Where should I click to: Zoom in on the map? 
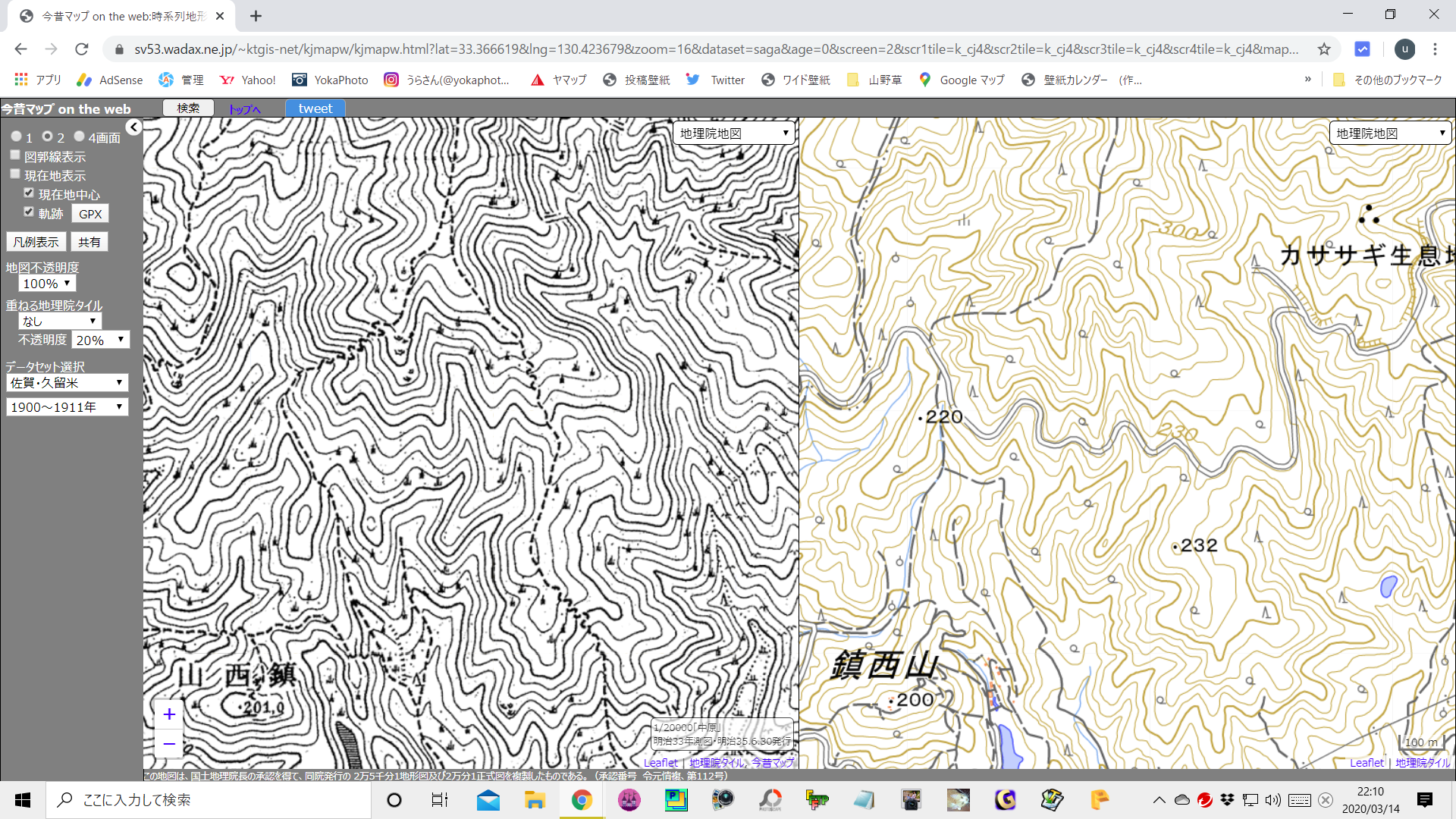point(169,714)
